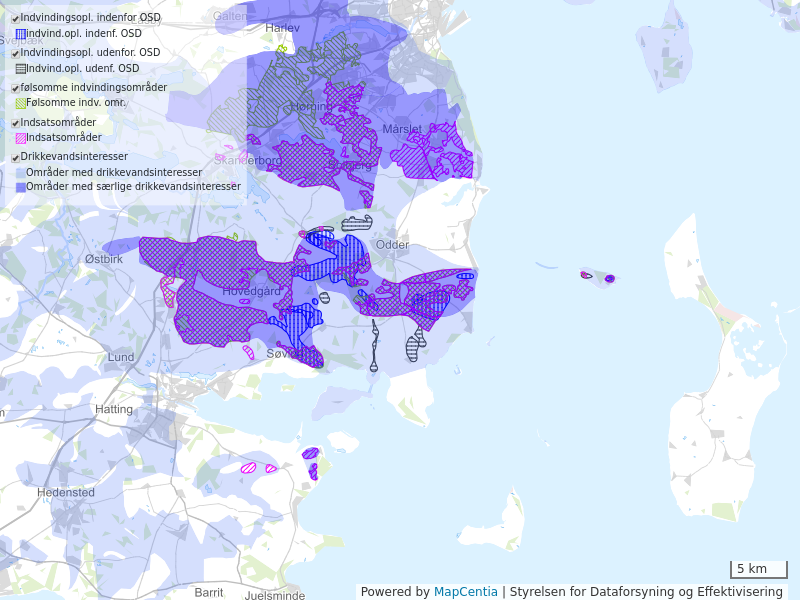This screenshot has width=800, height=600.
Task: Click the Hovedgård town label
Action: pyautogui.click(x=252, y=291)
